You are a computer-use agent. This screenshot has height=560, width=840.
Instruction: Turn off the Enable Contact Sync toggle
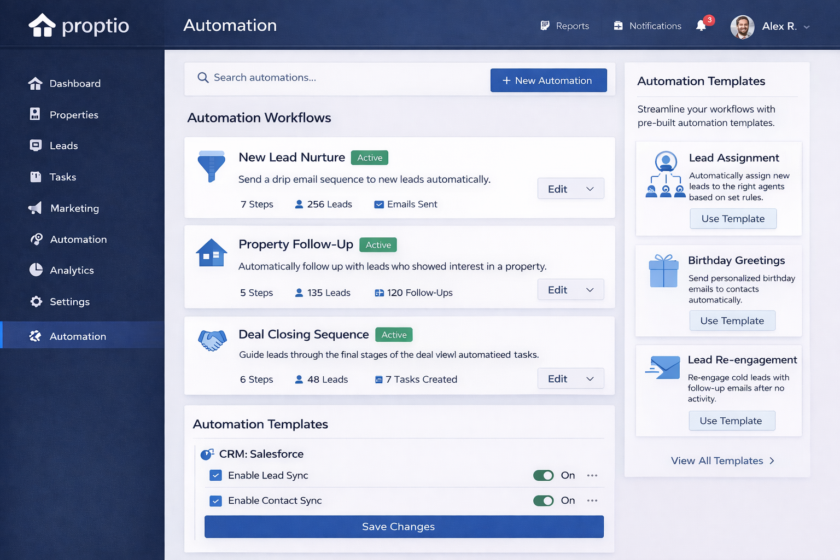pos(543,501)
